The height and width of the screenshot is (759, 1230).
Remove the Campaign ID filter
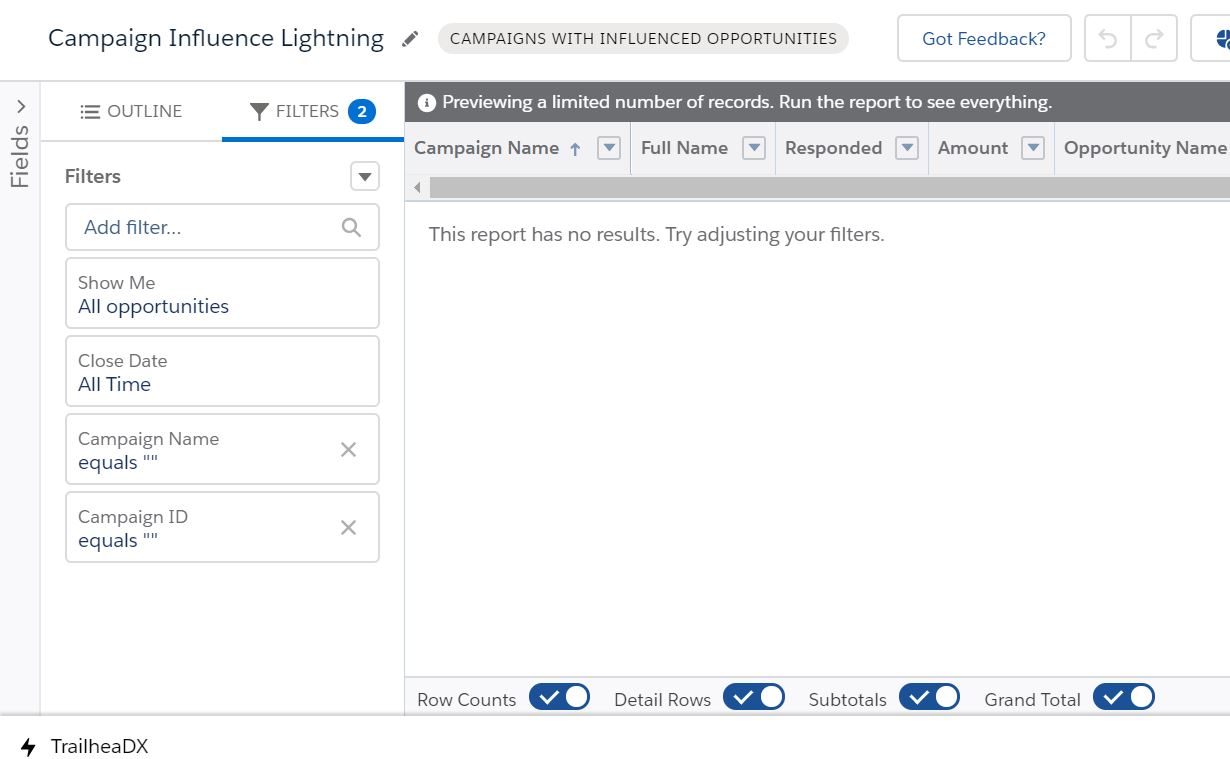(348, 527)
